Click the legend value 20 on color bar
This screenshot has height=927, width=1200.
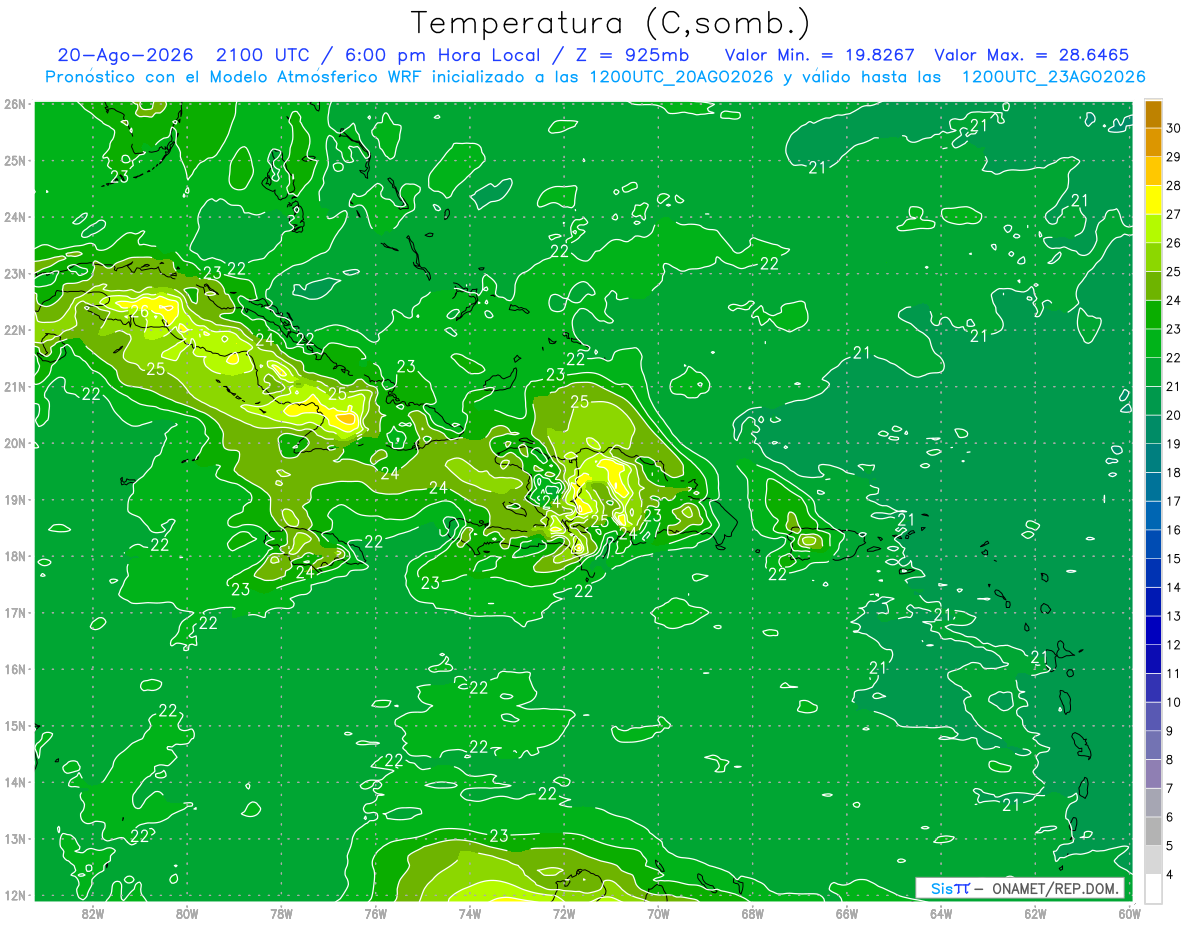[1174, 415]
